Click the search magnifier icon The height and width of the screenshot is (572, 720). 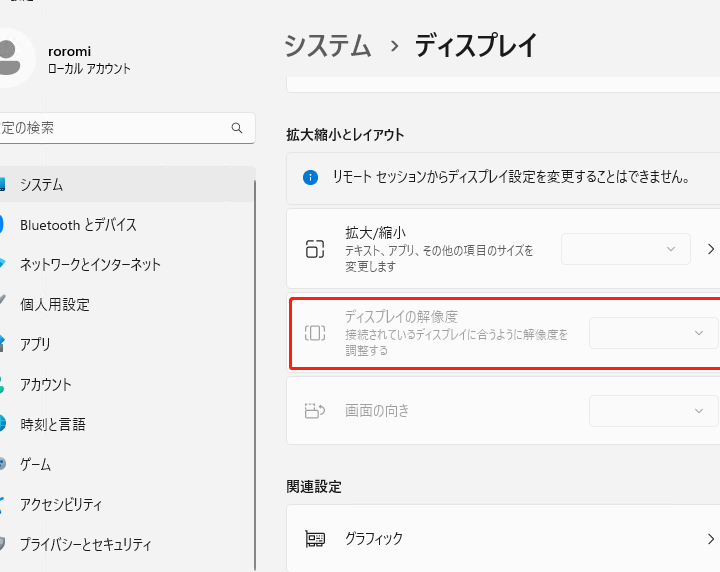(237, 128)
